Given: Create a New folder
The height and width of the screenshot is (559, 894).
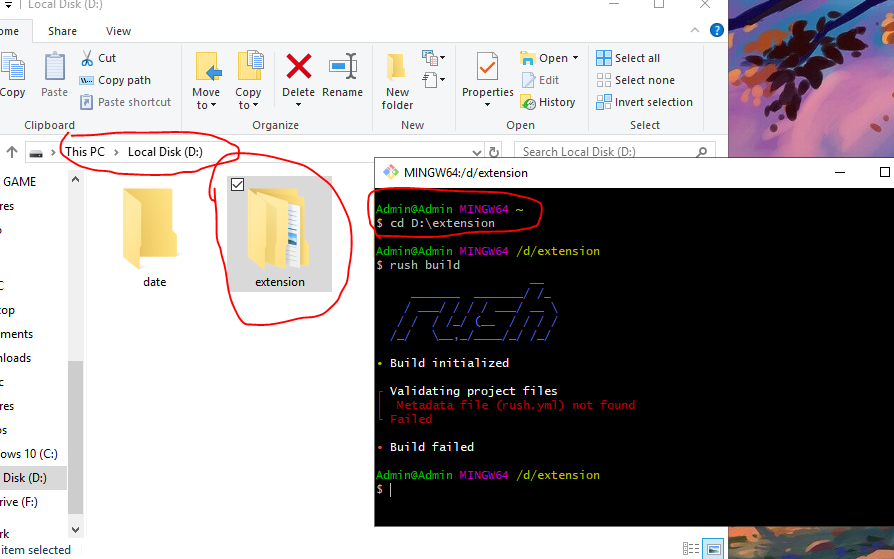Looking at the screenshot, I should pyautogui.click(x=397, y=80).
